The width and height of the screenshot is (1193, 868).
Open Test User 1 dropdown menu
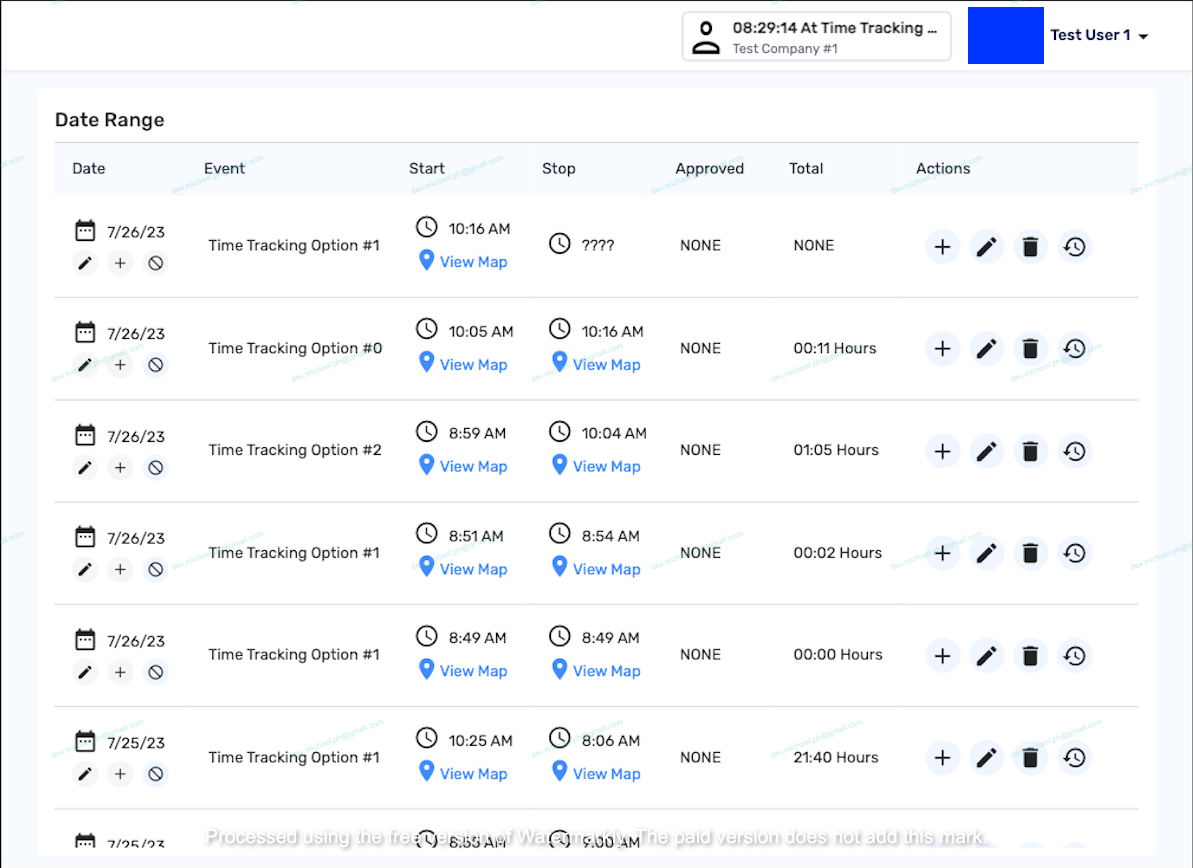coord(1098,36)
